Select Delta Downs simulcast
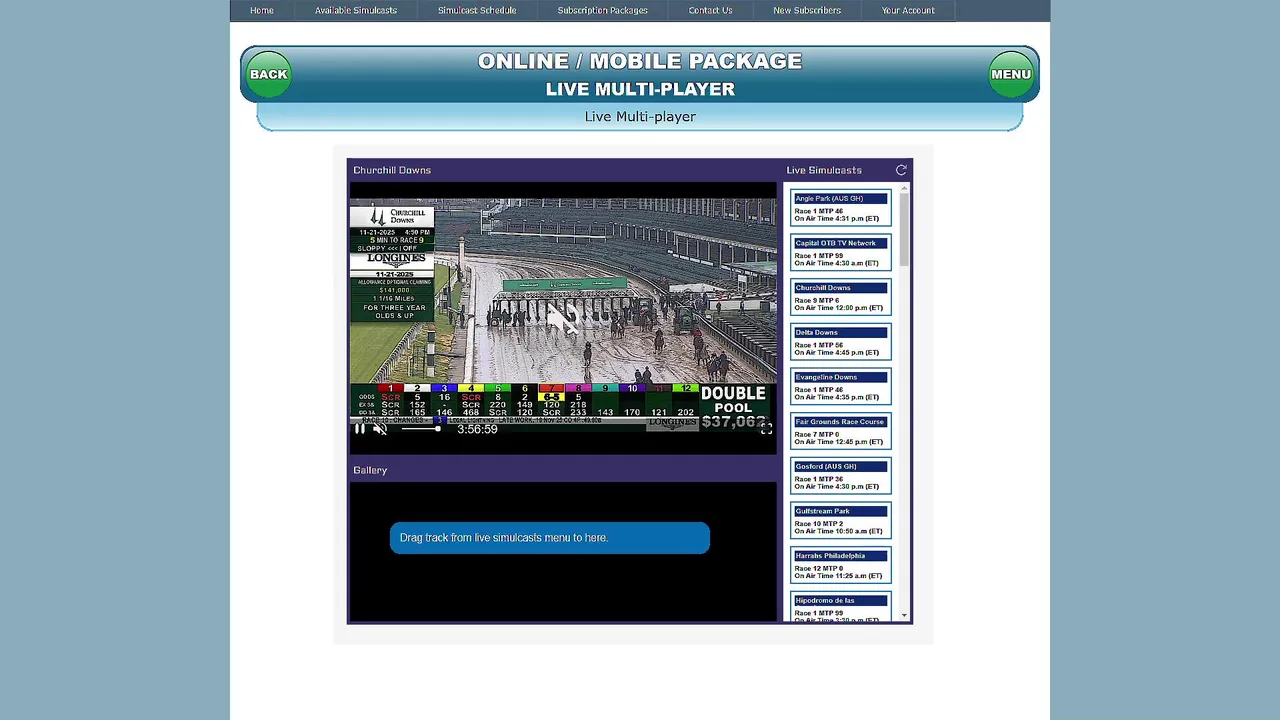The width and height of the screenshot is (1280, 720). [841, 342]
